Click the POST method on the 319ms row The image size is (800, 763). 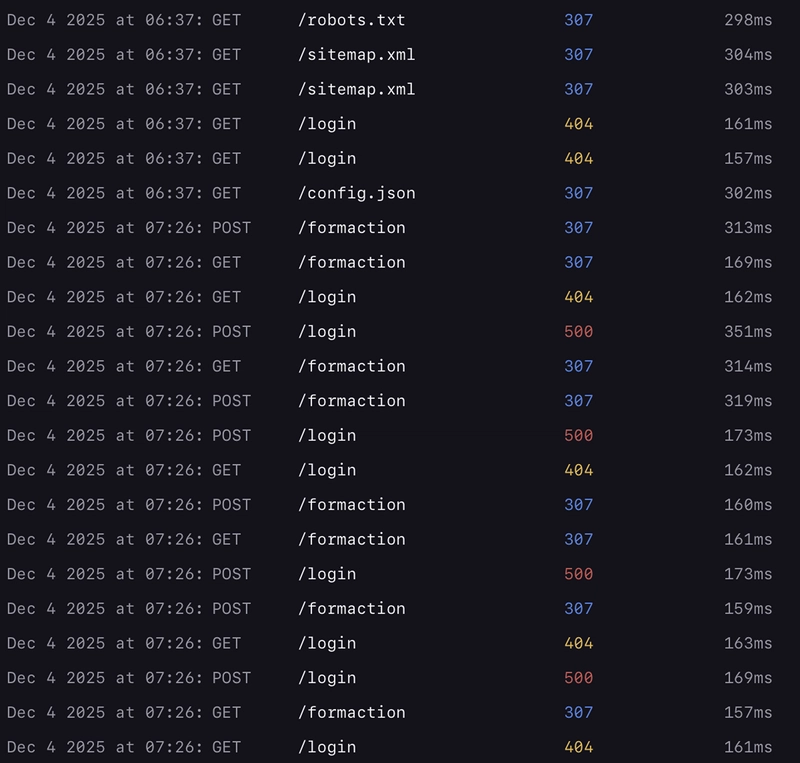[x=231, y=401]
